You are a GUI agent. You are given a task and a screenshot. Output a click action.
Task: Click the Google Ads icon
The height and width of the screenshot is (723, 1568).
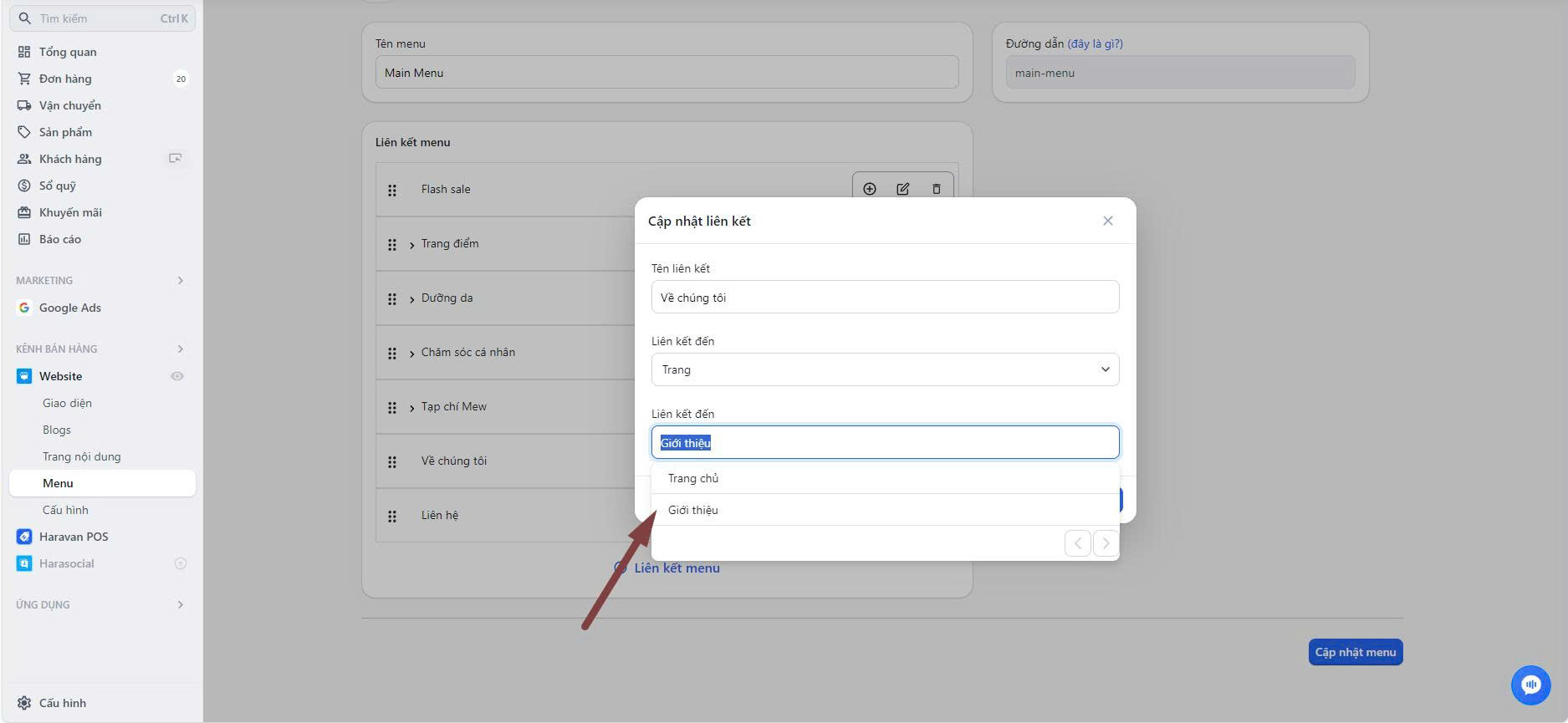[24, 308]
